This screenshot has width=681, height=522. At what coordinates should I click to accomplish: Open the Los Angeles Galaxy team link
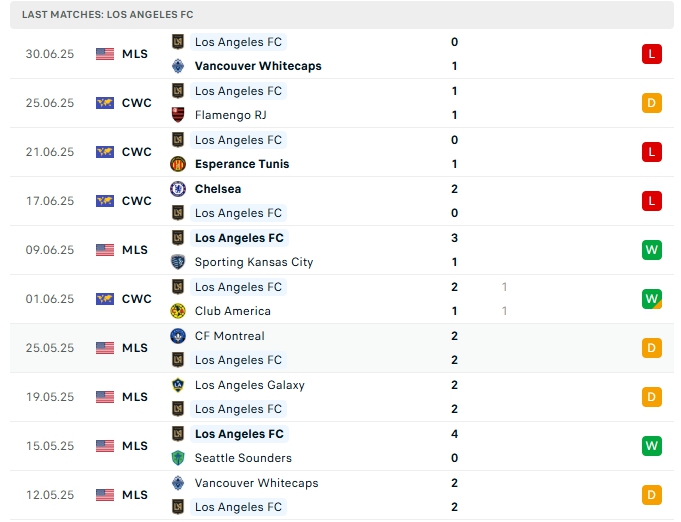(250, 385)
